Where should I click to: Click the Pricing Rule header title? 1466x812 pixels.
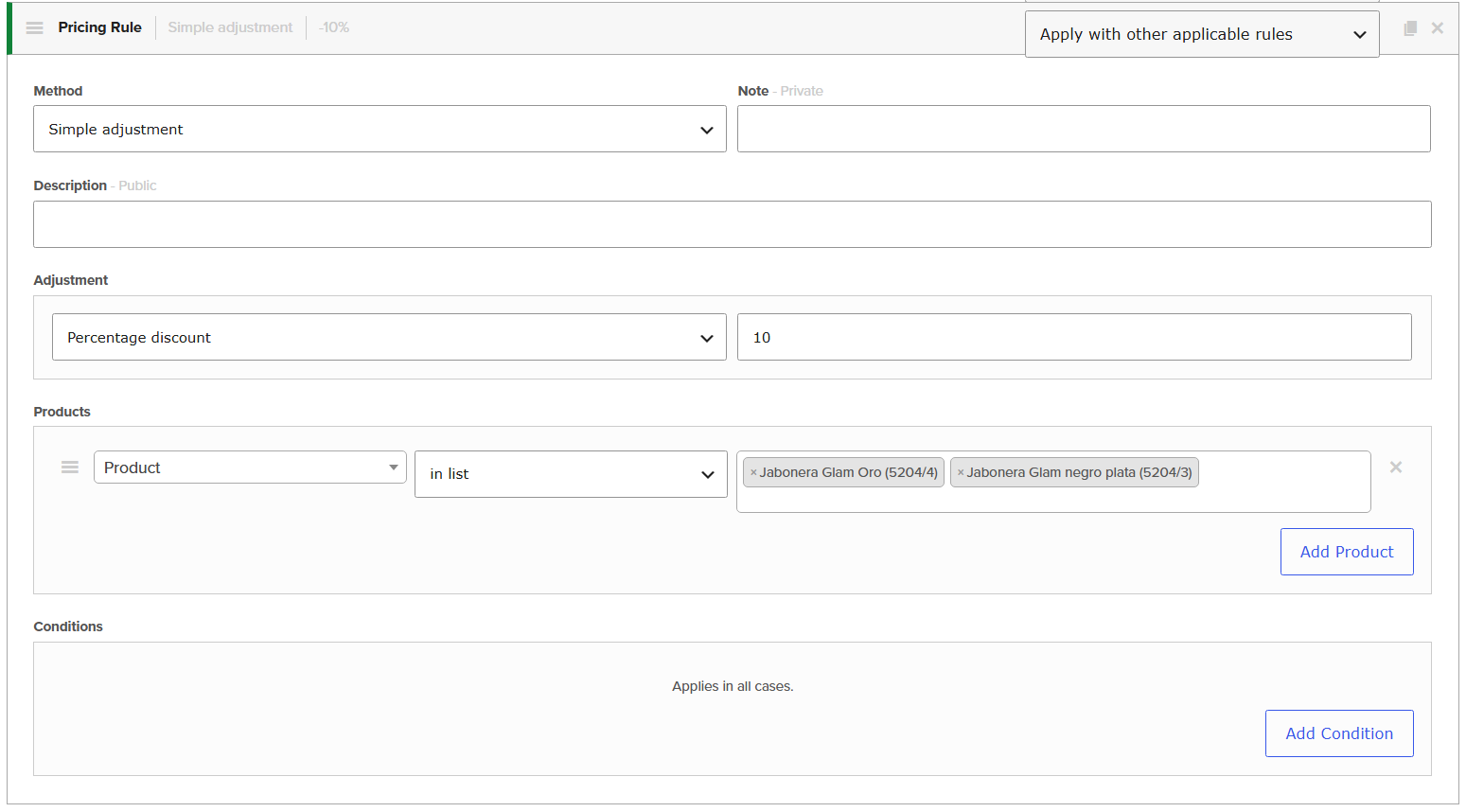[x=99, y=27]
